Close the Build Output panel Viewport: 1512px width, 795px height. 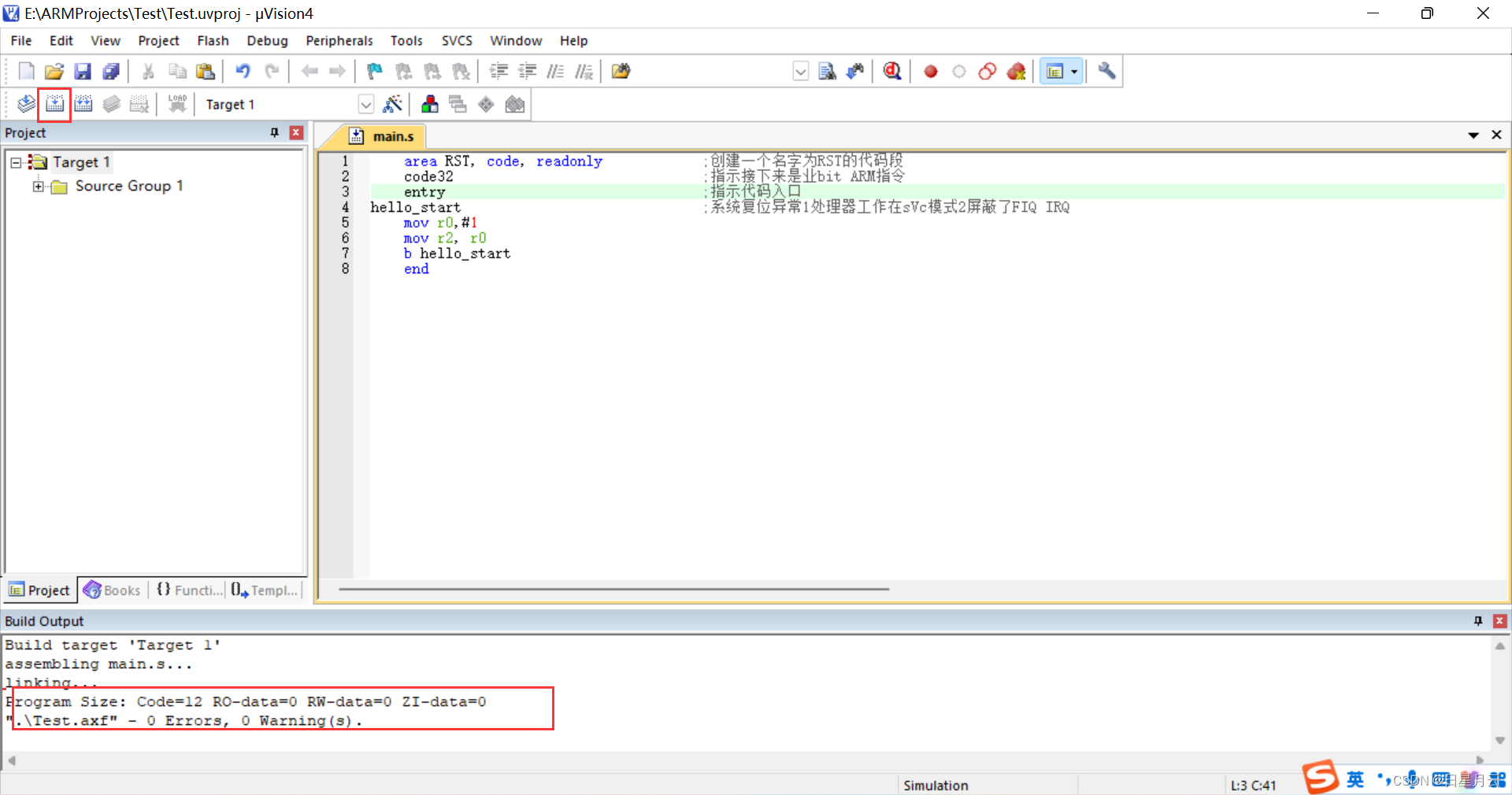pos(1500,621)
